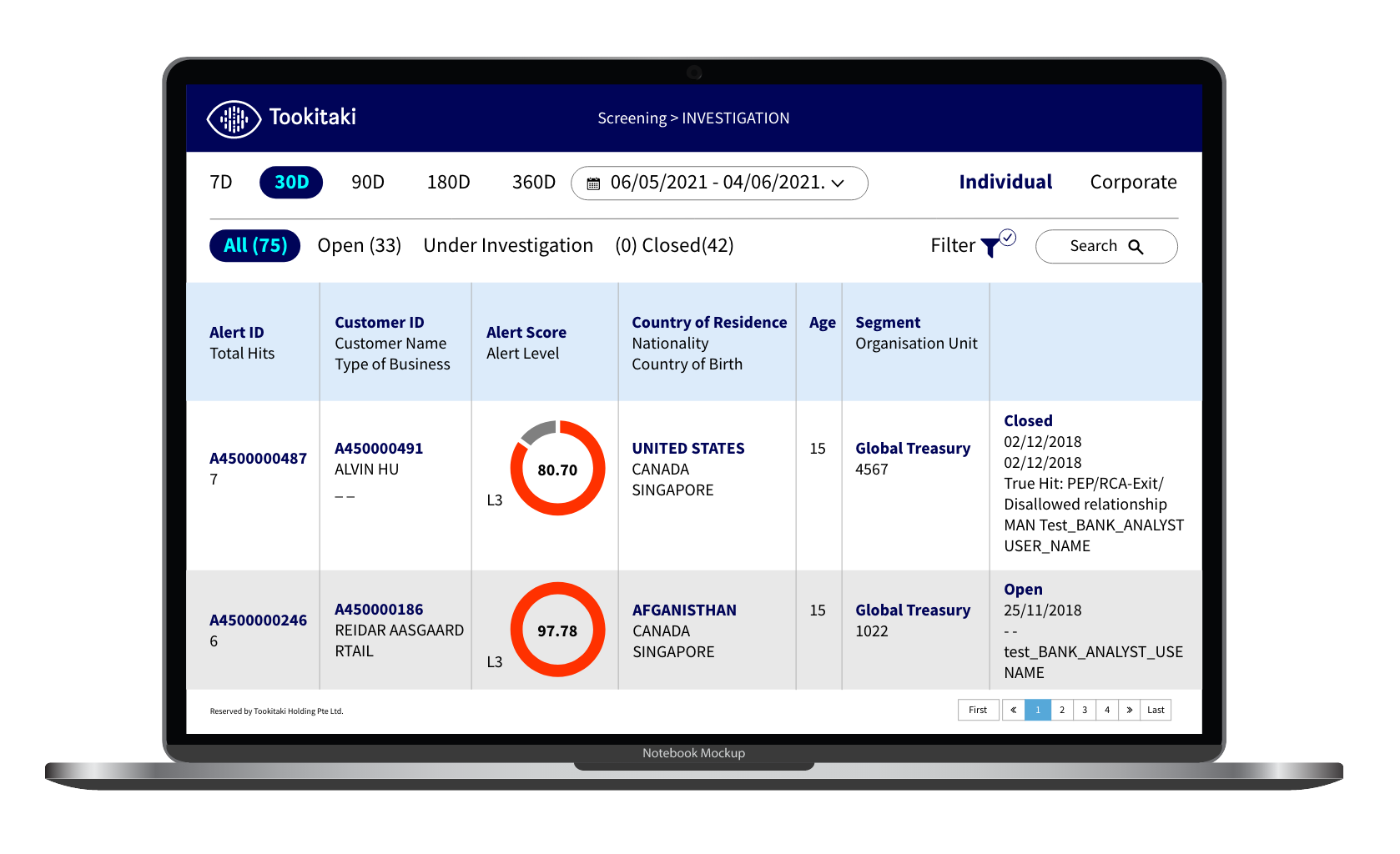Select page 2 in pagination
Viewport: 1400px width, 854px height.
point(1061,710)
